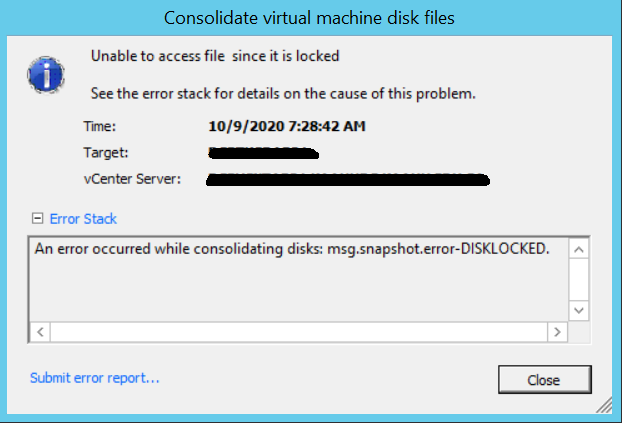622x423 pixels.
Task: Click the redacted vCenter Server value
Action: click(348, 179)
